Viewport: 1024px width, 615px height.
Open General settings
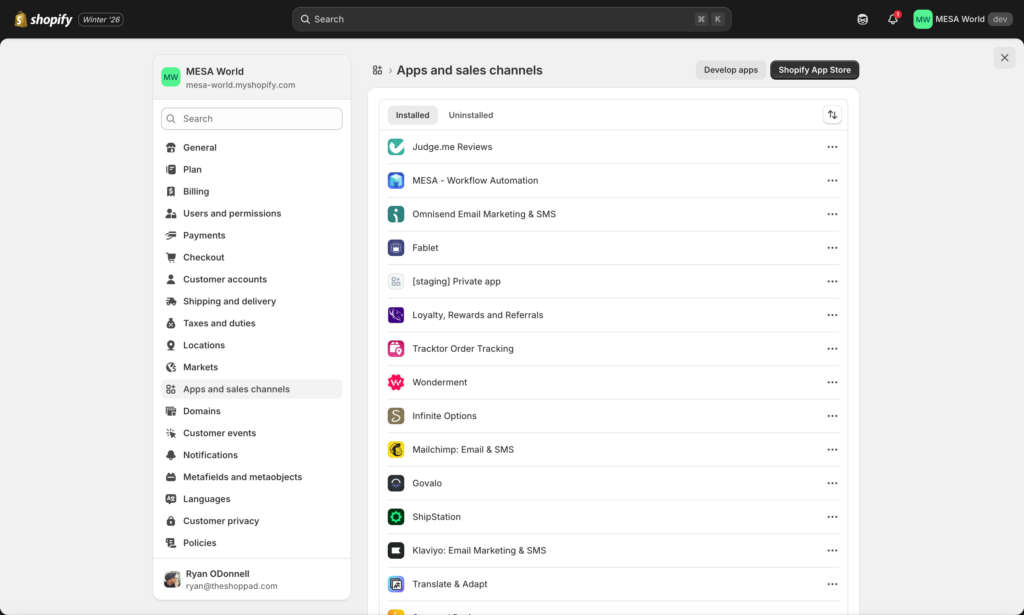251,148
